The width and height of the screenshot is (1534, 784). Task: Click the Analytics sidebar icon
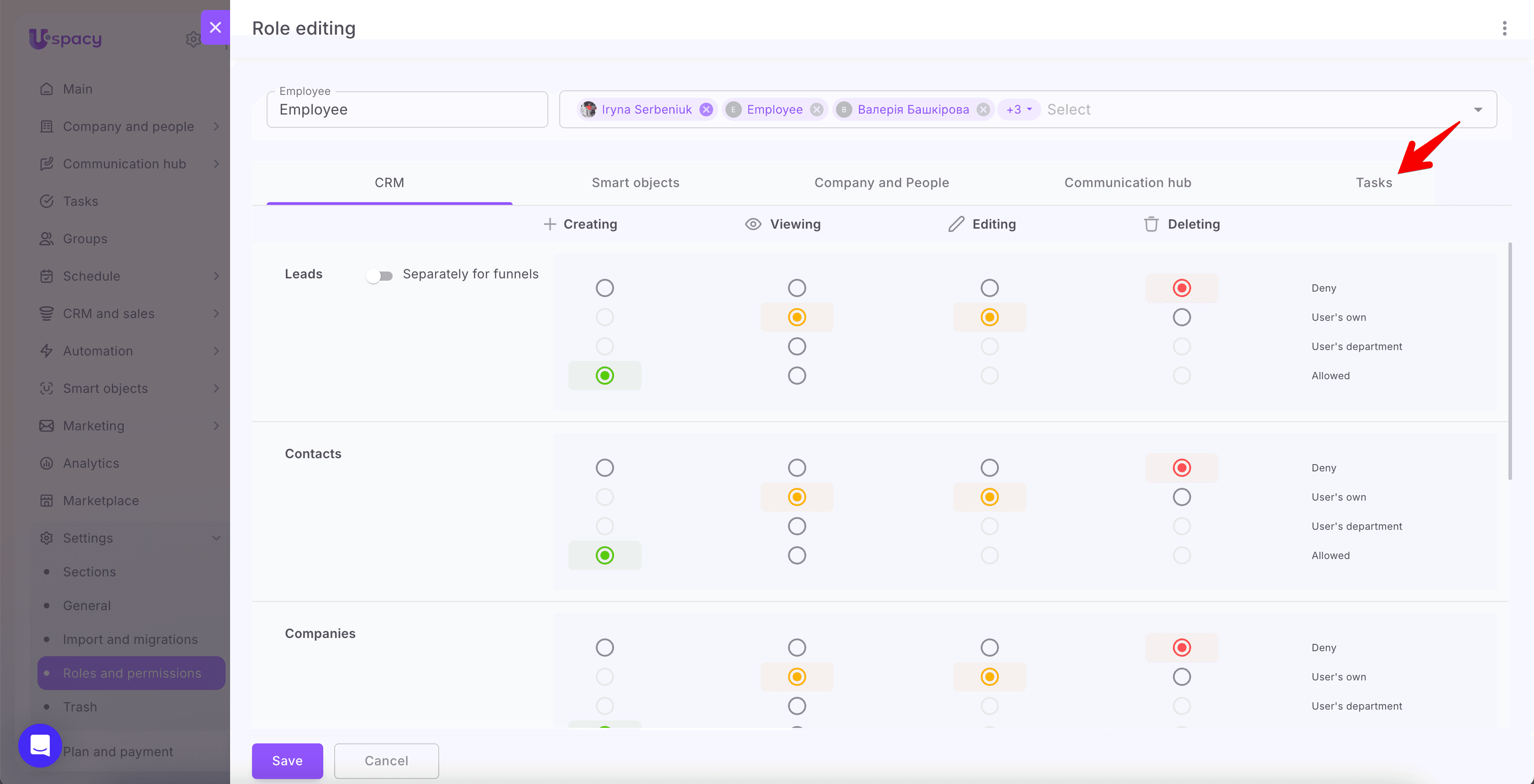[x=47, y=463]
